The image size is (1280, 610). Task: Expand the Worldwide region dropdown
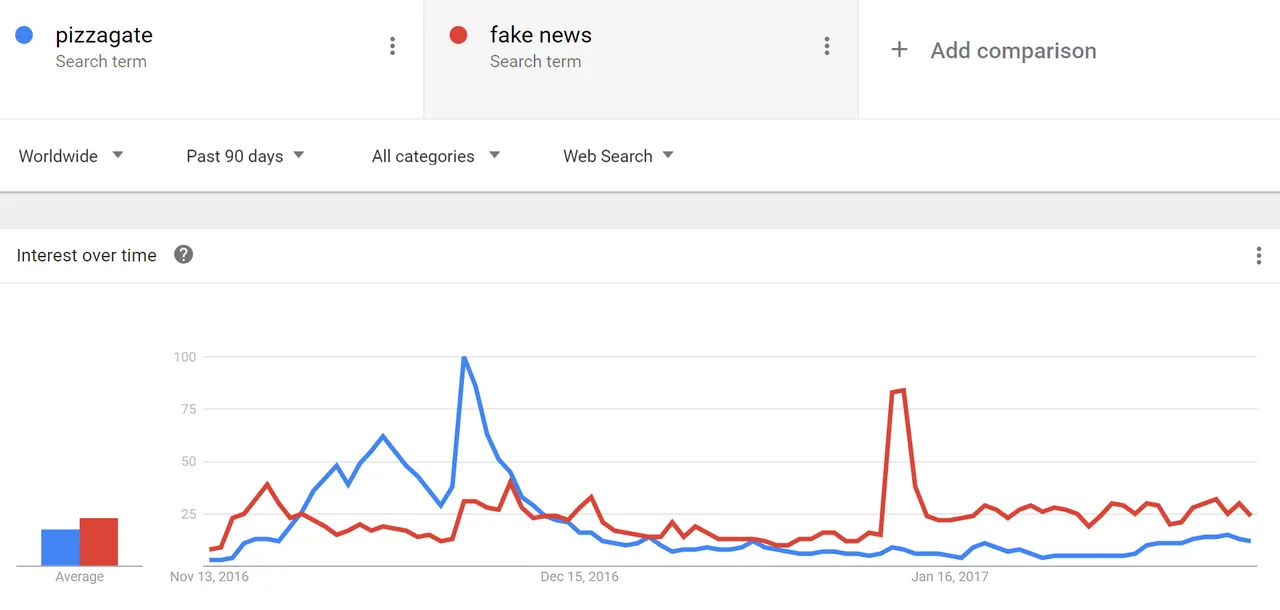coord(71,156)
